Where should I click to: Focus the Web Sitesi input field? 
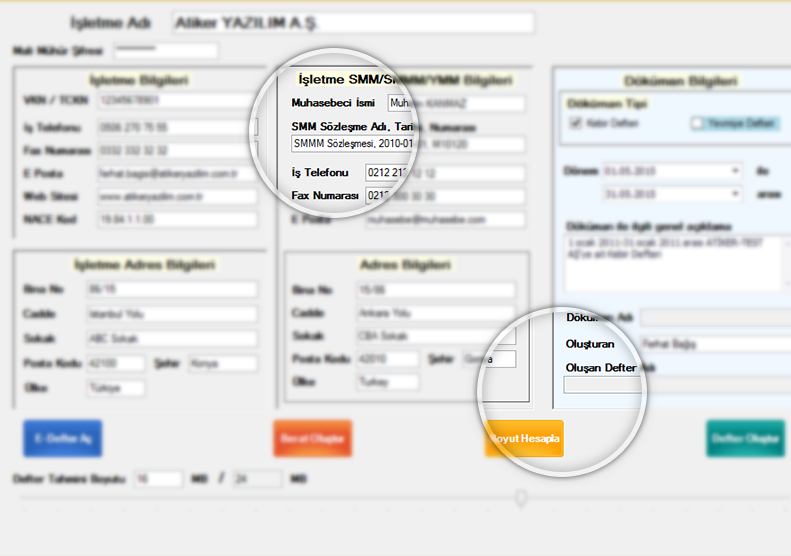178,196
